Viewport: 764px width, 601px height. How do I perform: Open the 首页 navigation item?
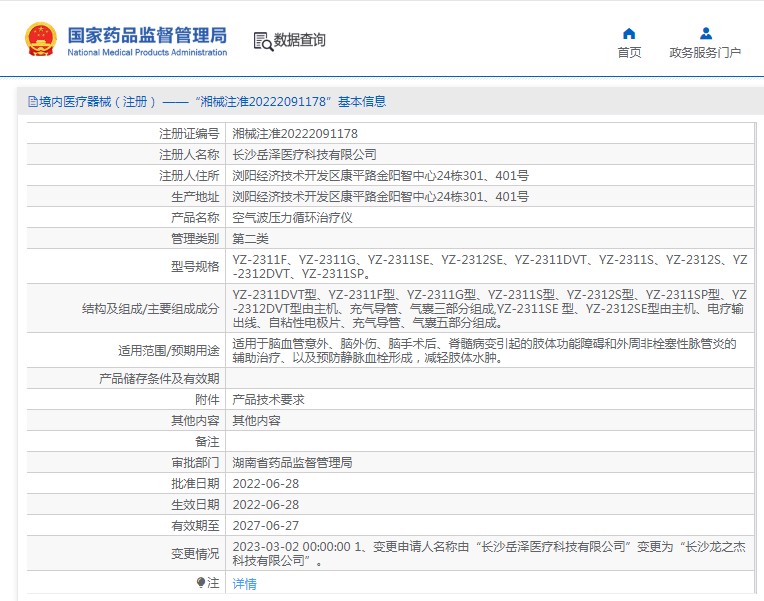pos(629,52)
